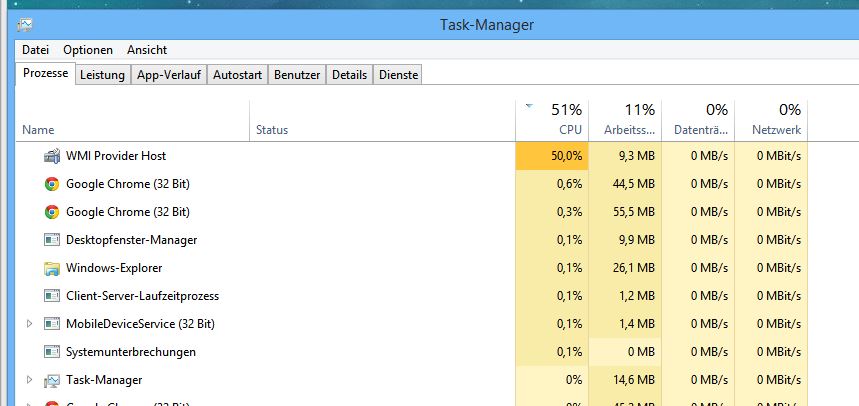
Task: Open the Optionen menu
Action: click(x=88, y=50)
